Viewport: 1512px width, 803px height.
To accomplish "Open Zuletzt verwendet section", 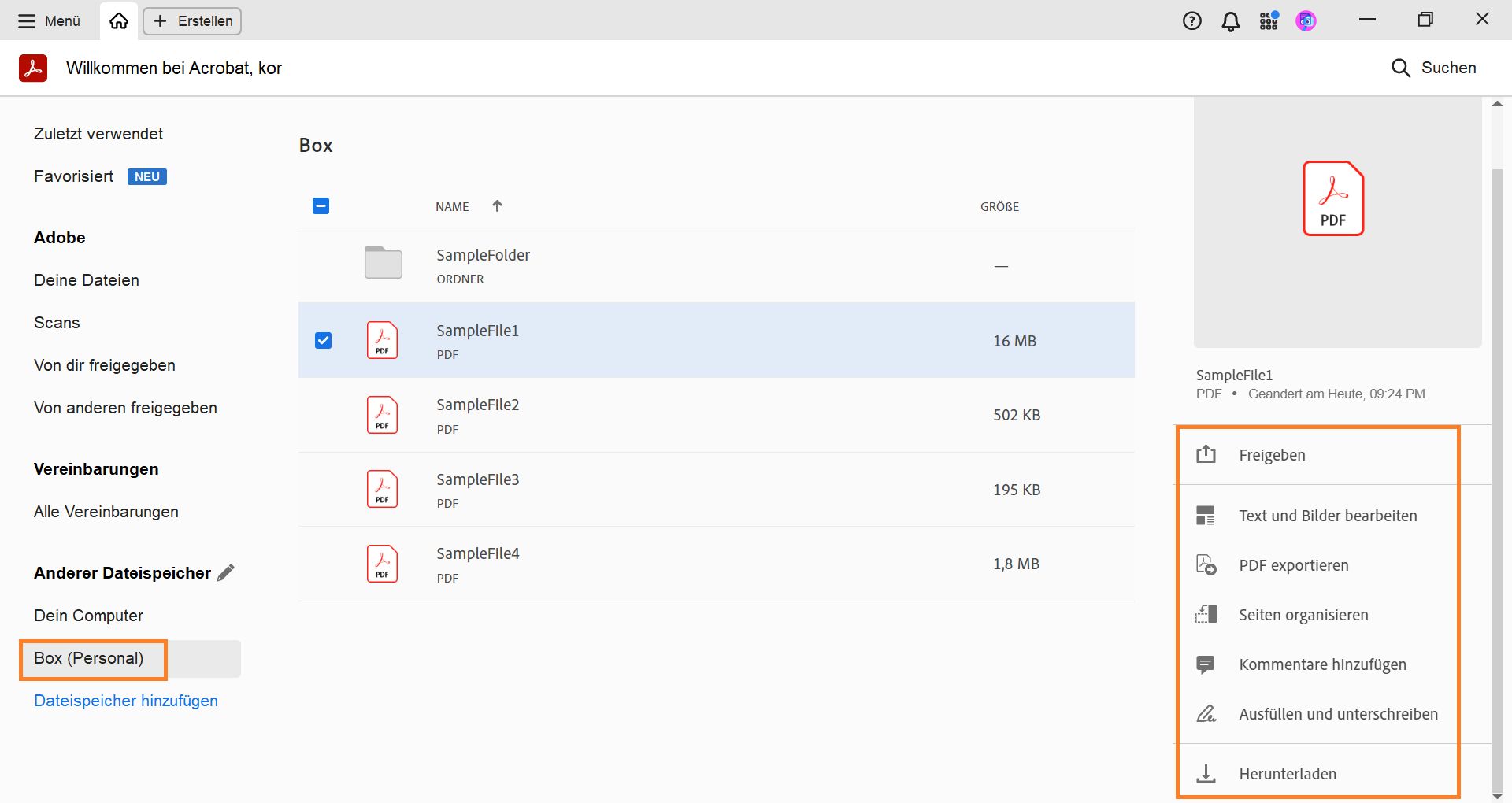I will tap(98, 134).
